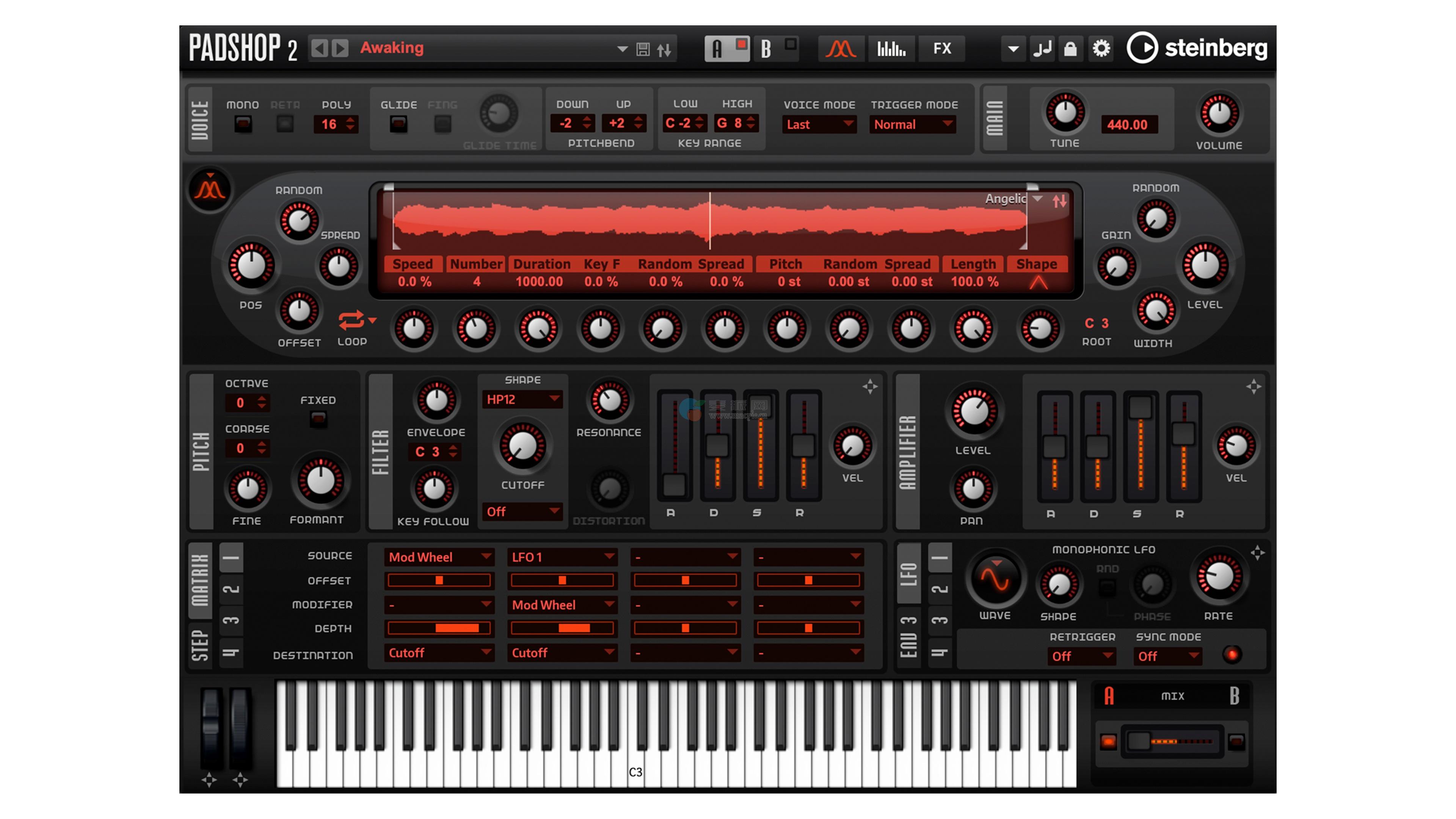Toggle the Mono voice switch
The image size is (1456, 819).
coord(243,123)
